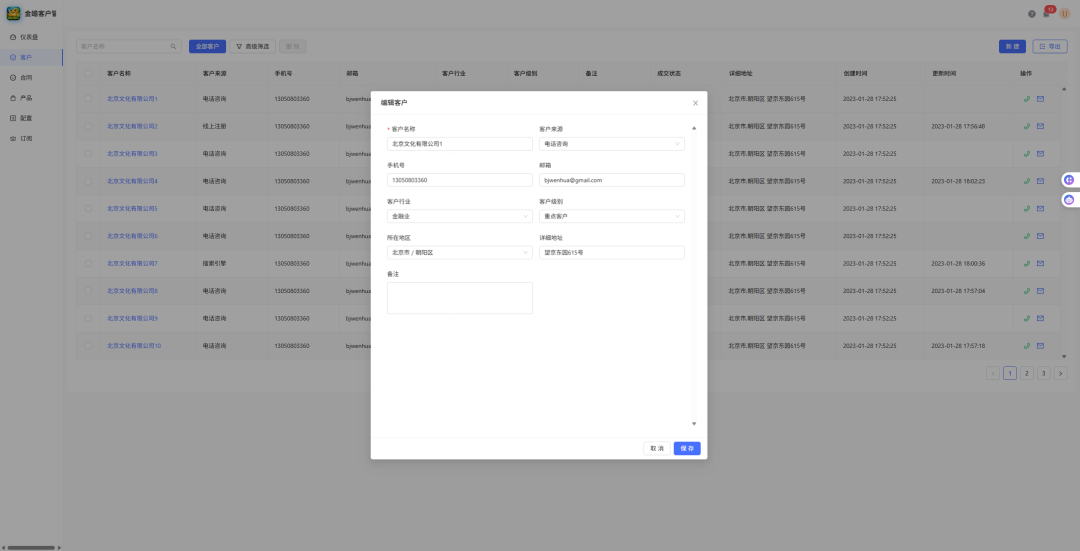Click the phone icon for 北京文化有限公司9
Screen dimensions: 1080x551
(1026, 318)
